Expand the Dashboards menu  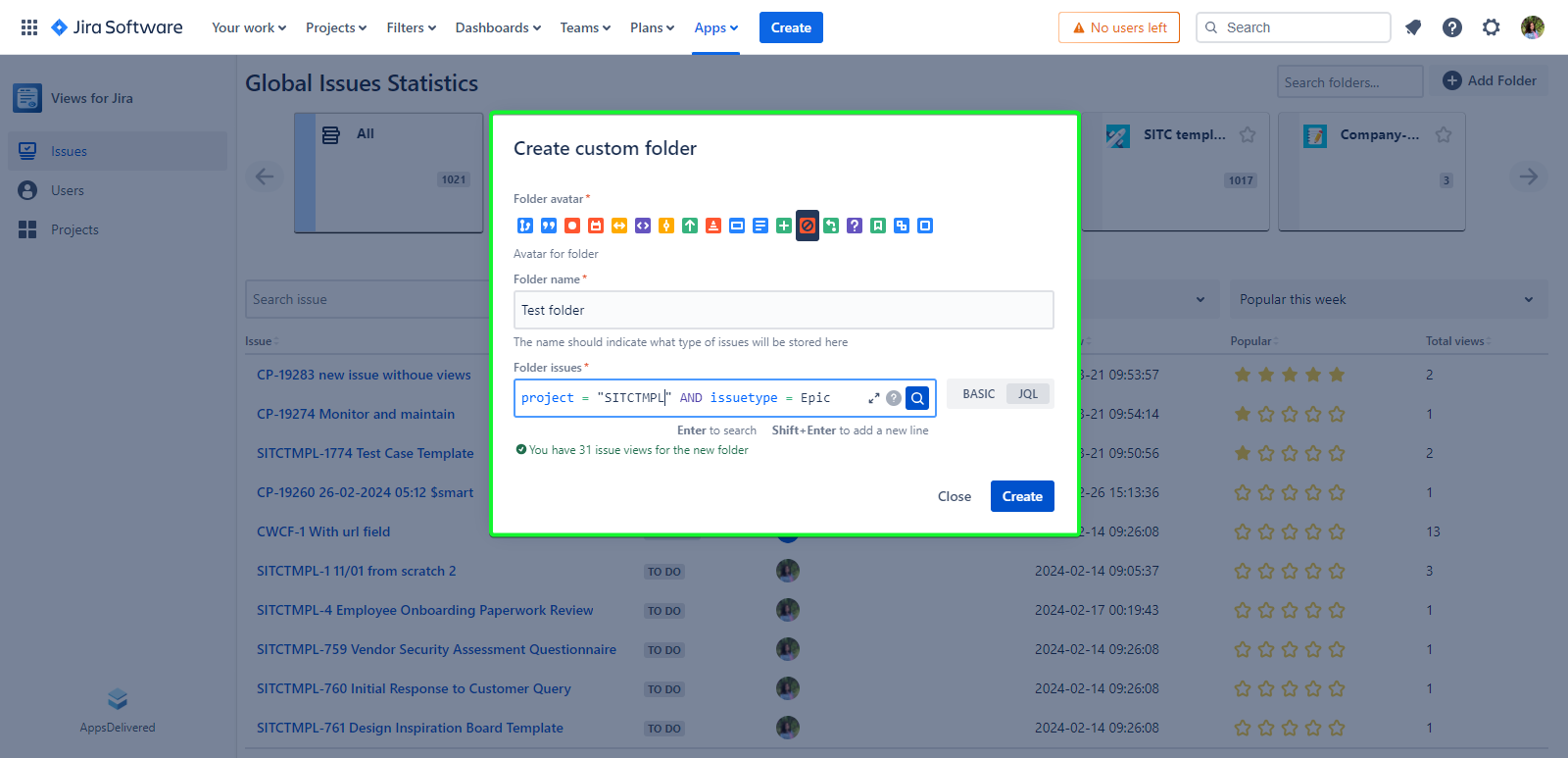pos(497,27)
